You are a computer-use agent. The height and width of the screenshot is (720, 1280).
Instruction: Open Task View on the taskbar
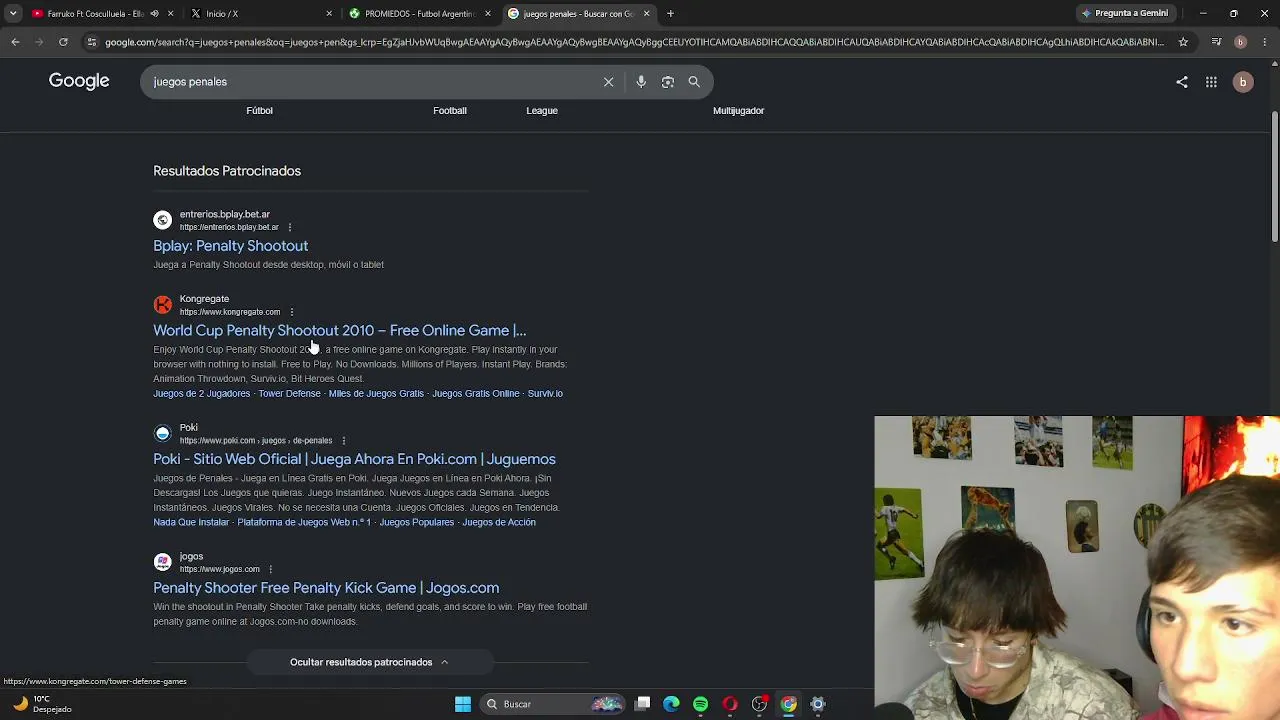pos(643,704)
